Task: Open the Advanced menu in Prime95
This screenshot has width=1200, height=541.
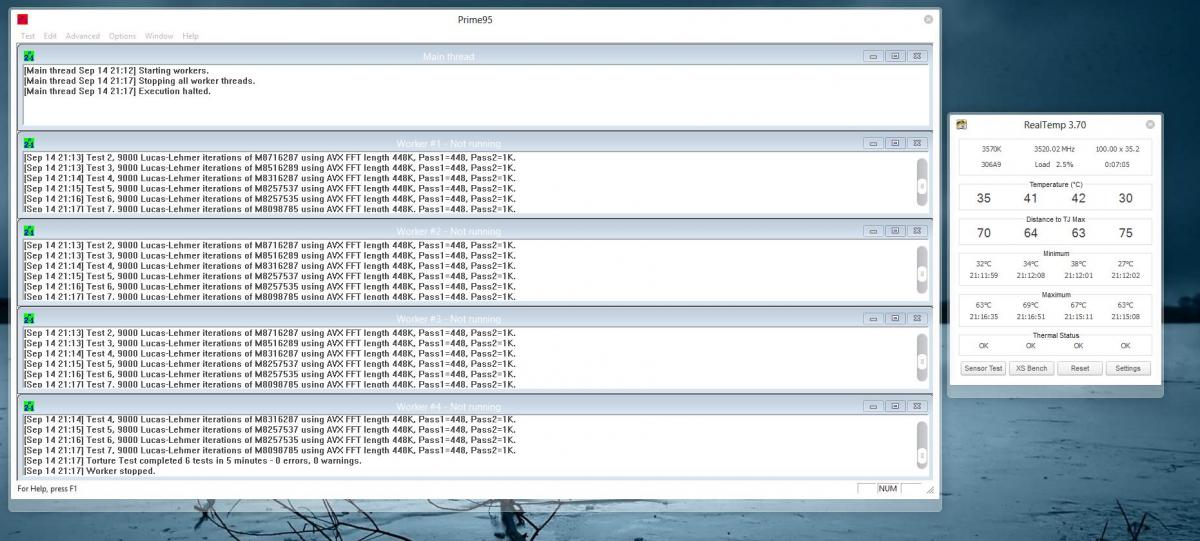Action: 83,36
